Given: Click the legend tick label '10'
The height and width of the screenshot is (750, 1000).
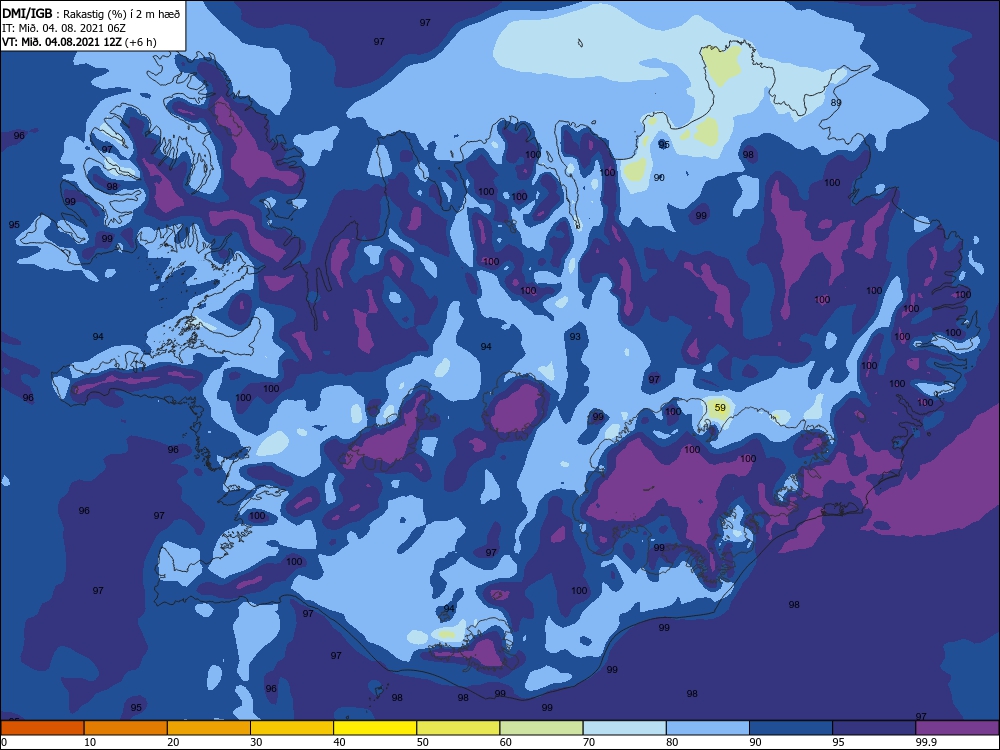Looking at the screenshot, I should pos(90,742).
